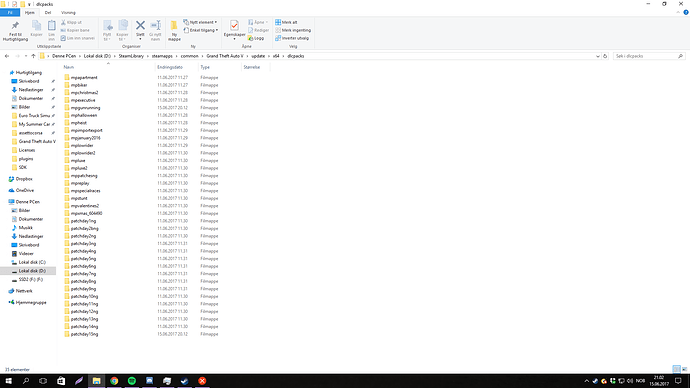Click Inverter utvalg to invert selection

pyautogui.click(x=292, y=38)
